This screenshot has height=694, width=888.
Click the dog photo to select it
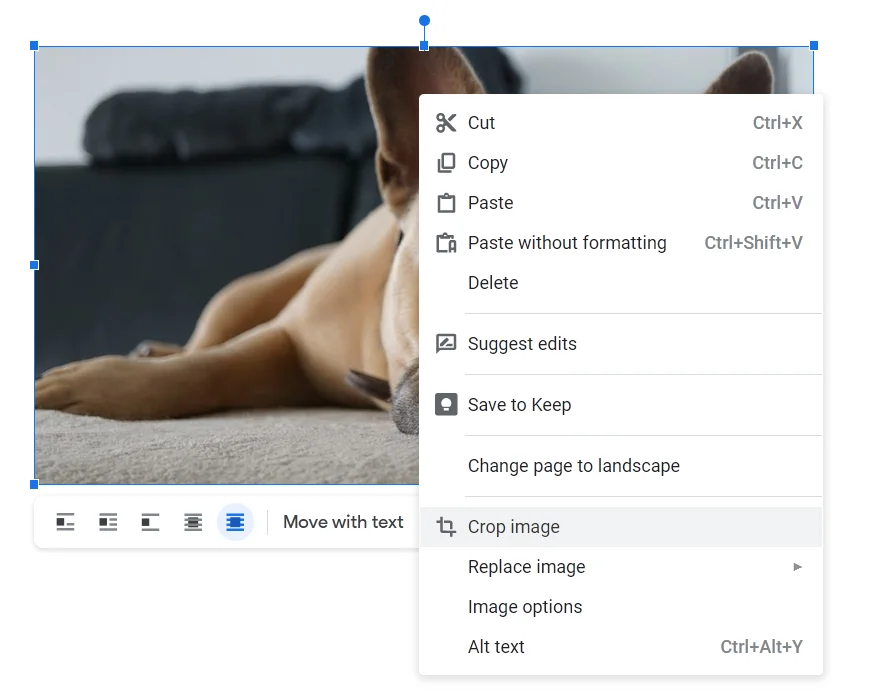(227, 265)
